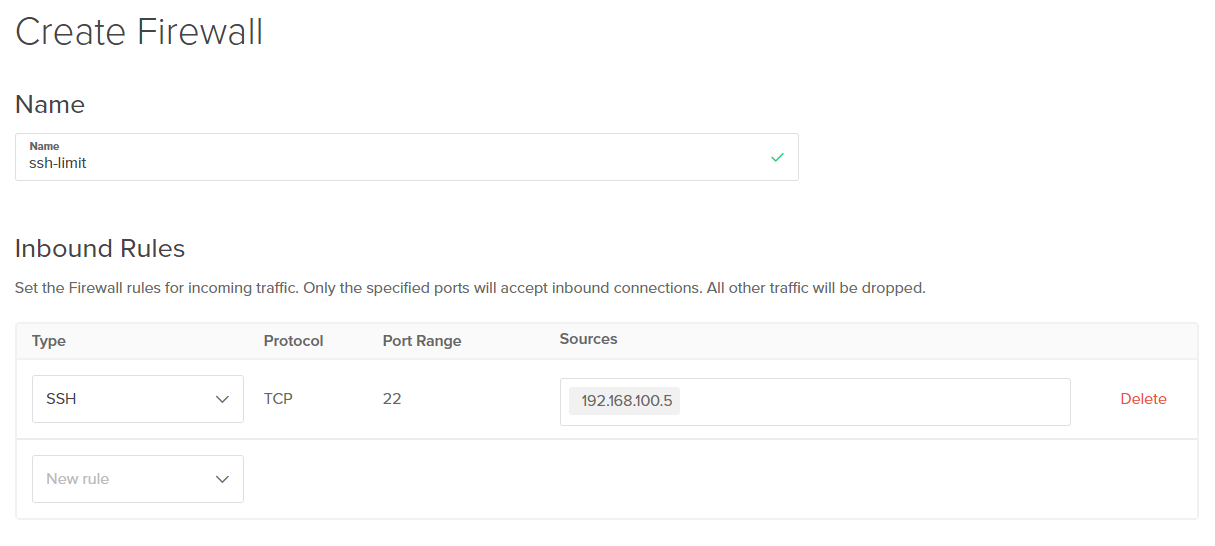
Task: Click the port range value 22
Action: pyautogui.click(x=392, y=398)
